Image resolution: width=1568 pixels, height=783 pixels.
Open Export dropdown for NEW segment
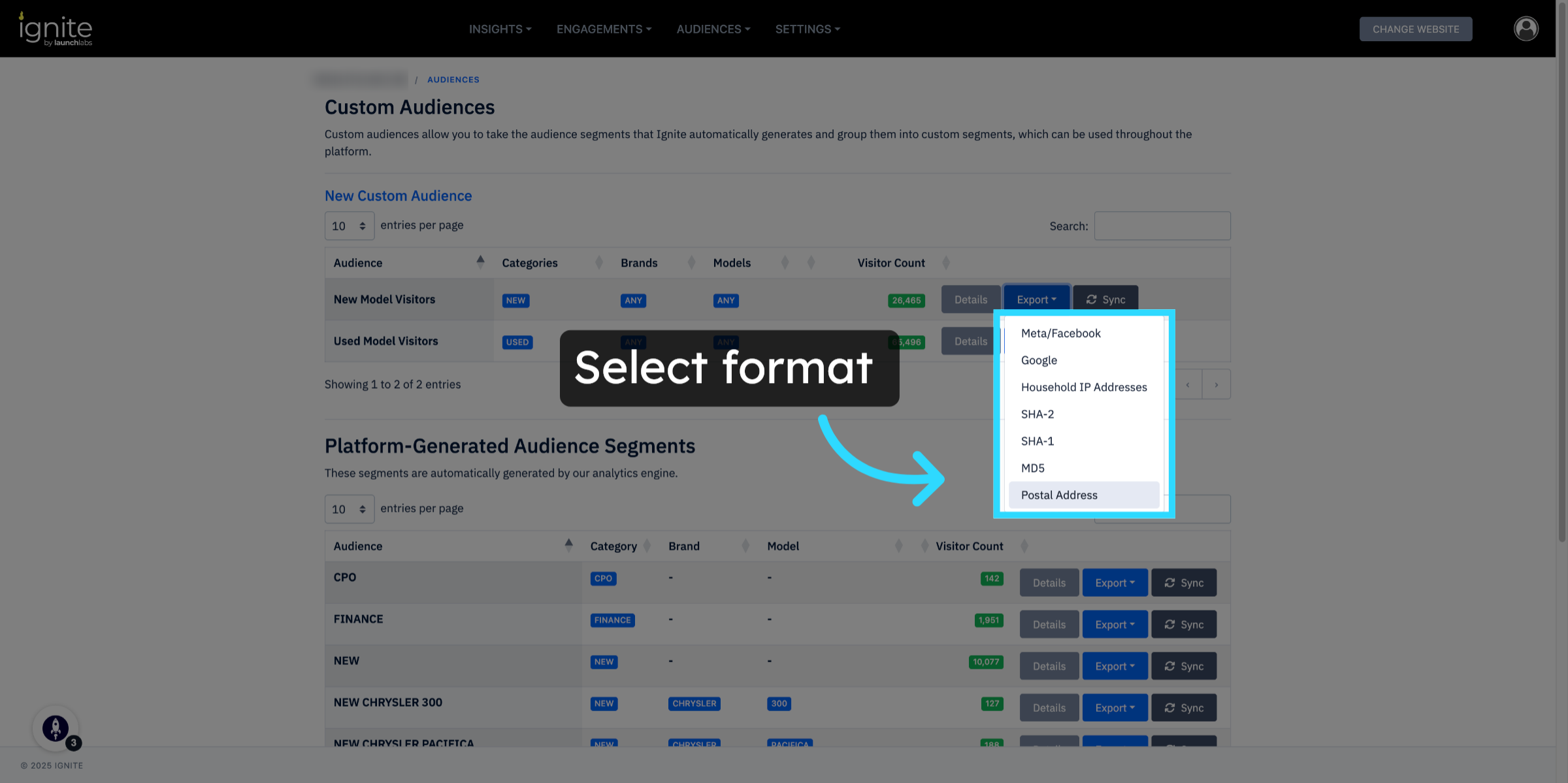(x=1115, y=666)
